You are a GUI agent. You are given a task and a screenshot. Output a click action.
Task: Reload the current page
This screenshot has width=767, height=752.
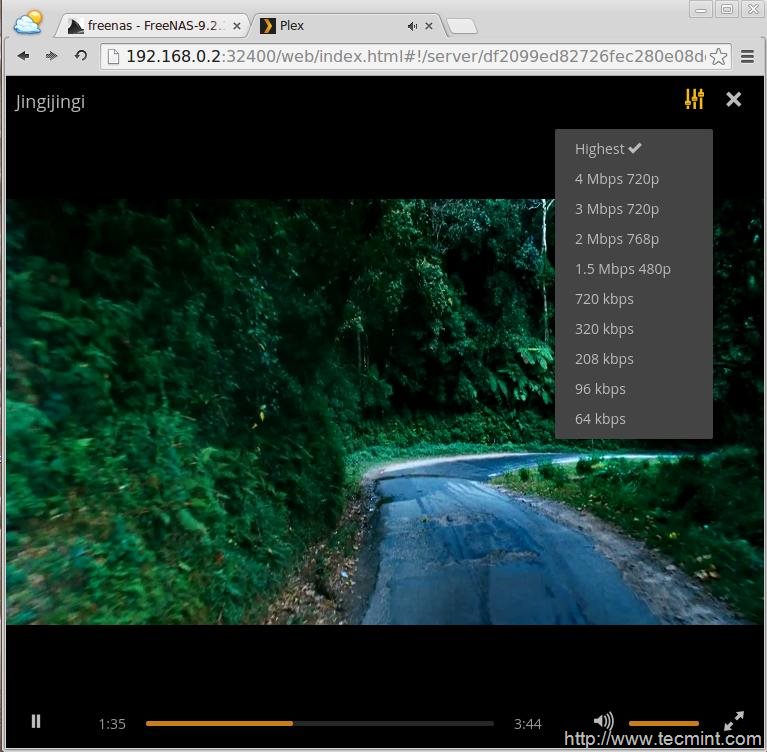(80, 57)
